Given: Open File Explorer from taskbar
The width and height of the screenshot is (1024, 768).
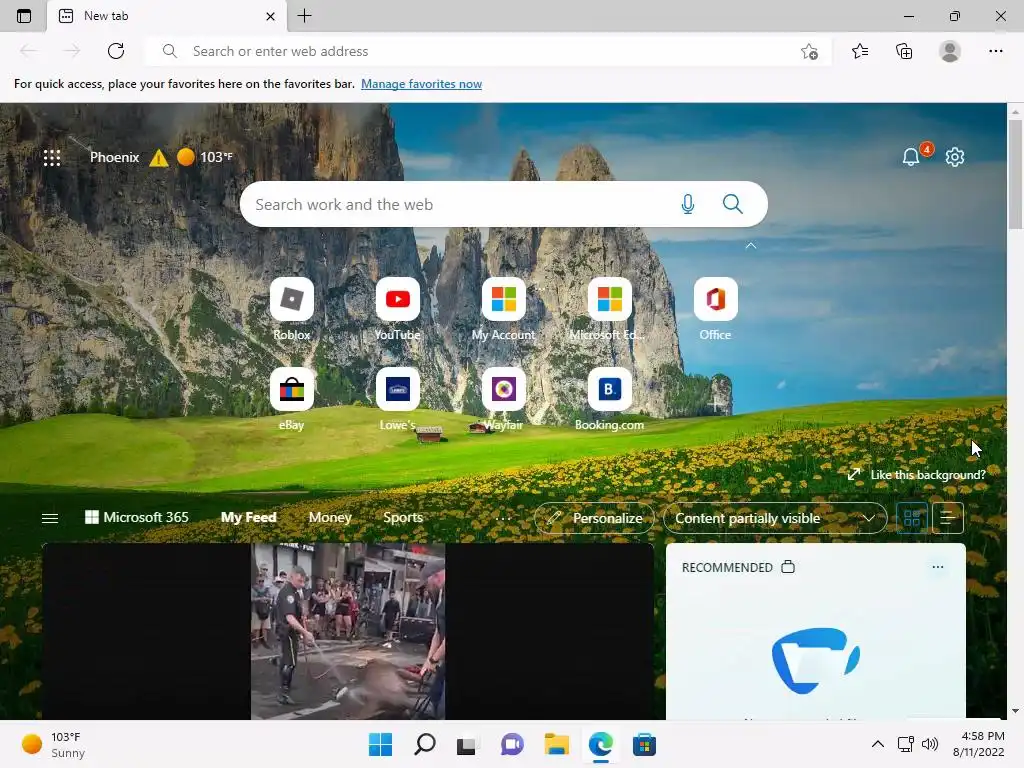Looking at the screenshot, I should tap(556, 744).
